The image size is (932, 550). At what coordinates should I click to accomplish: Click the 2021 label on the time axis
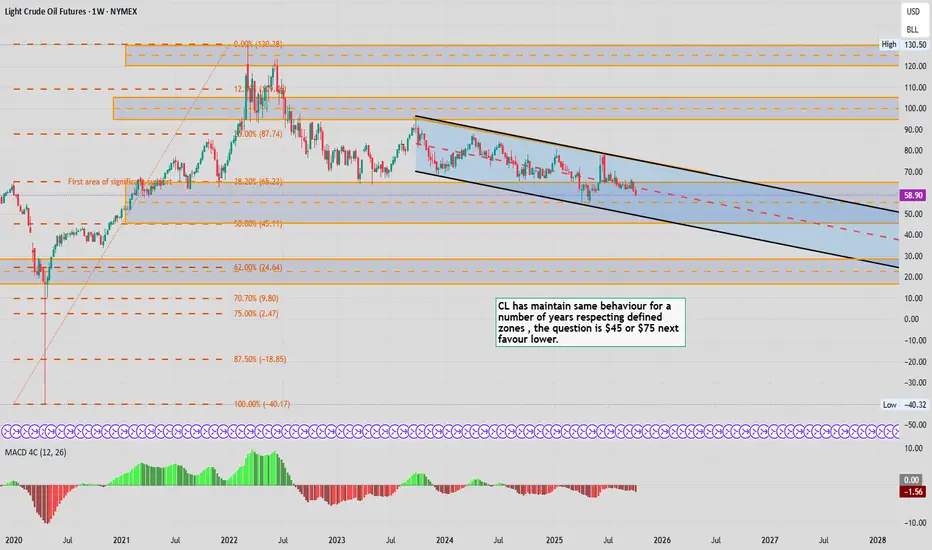tap(121, 540)
